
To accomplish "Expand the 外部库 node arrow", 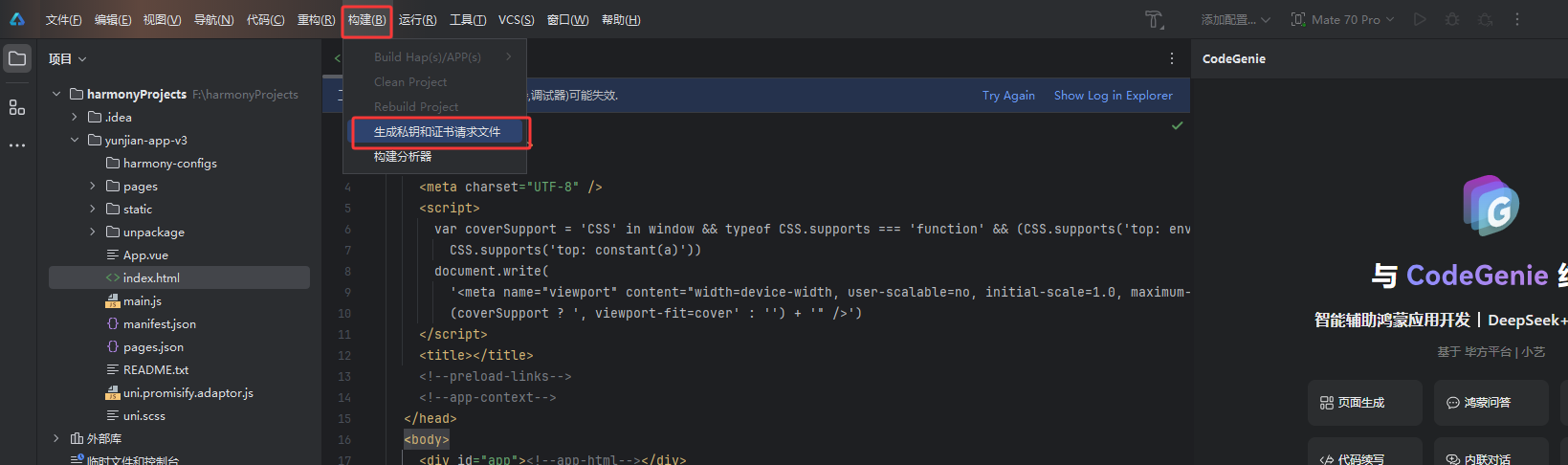I will pos(56,438).
